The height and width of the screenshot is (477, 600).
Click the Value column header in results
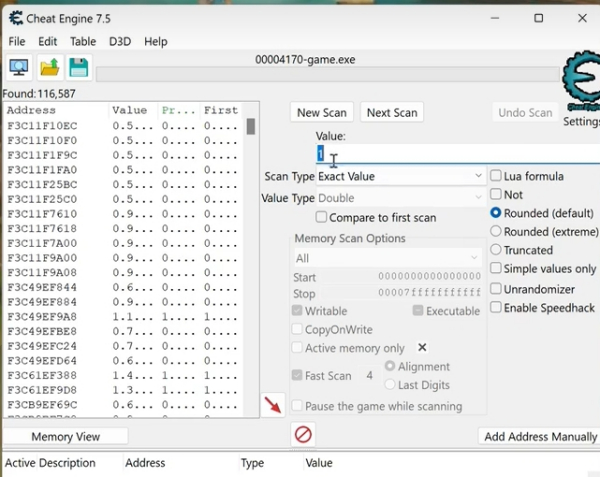coord(133,110)
